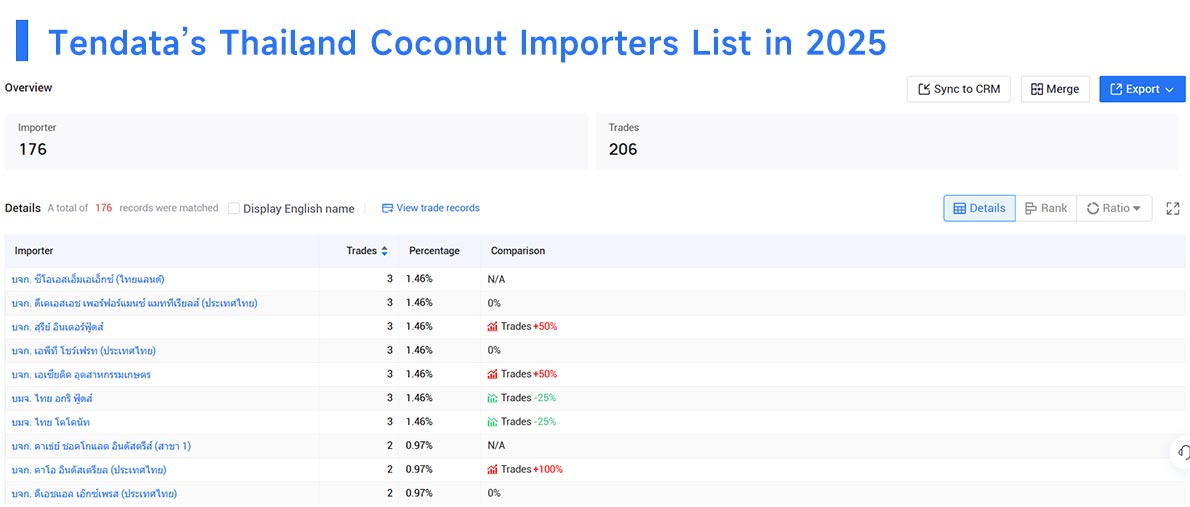The image size is (1190, 507).
Task: Click trend icon in เอเชียติค อุตสาหกรรมเกษตร row
Action: pos(492,374)
